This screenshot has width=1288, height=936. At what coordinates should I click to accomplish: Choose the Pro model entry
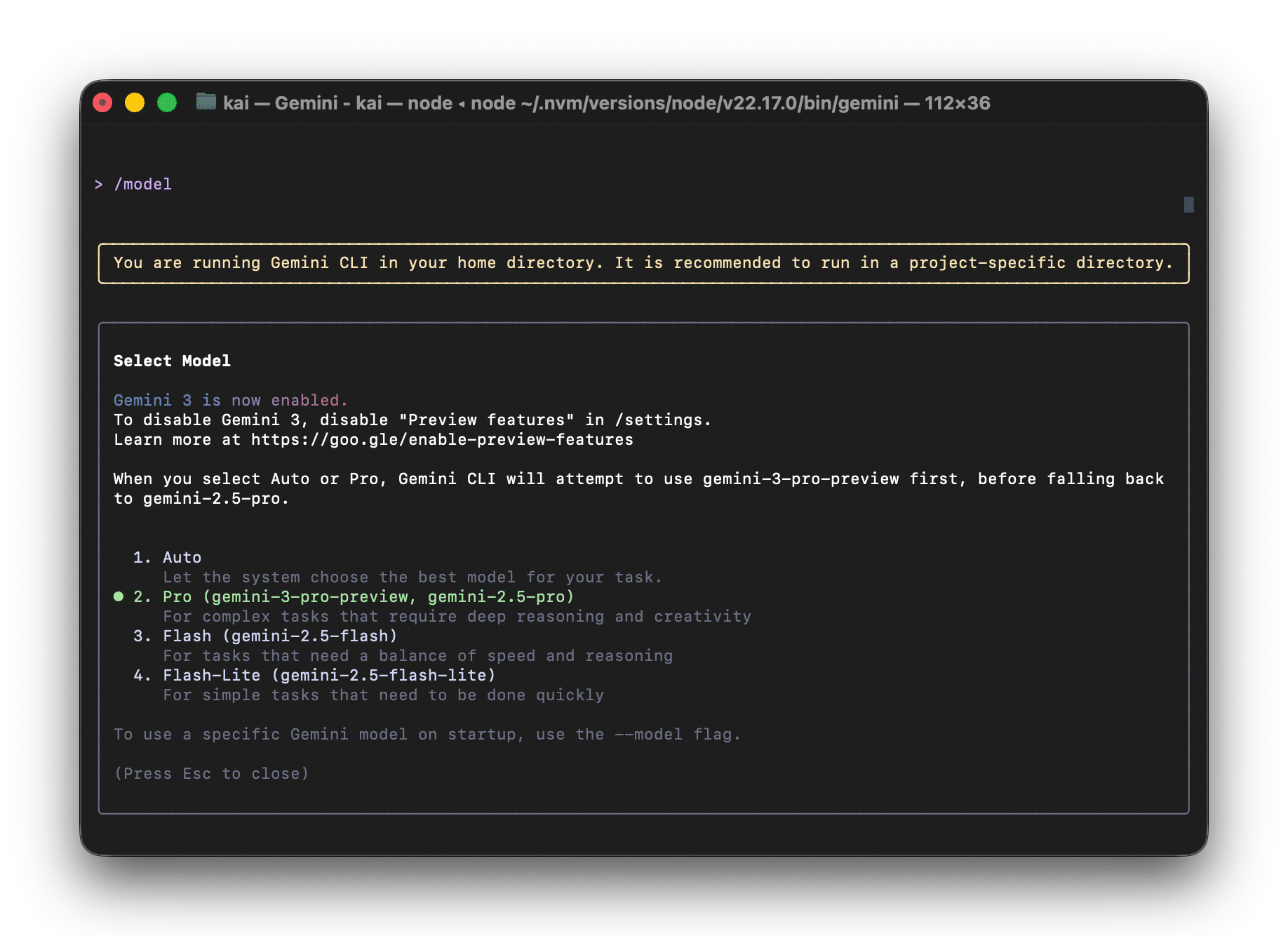click(x=368, y=596)
